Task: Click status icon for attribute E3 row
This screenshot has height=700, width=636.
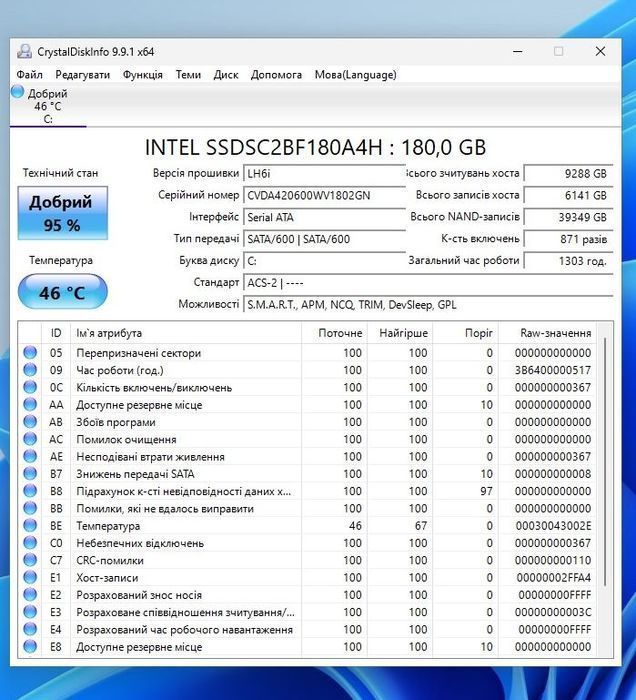Action: (30, 612)
